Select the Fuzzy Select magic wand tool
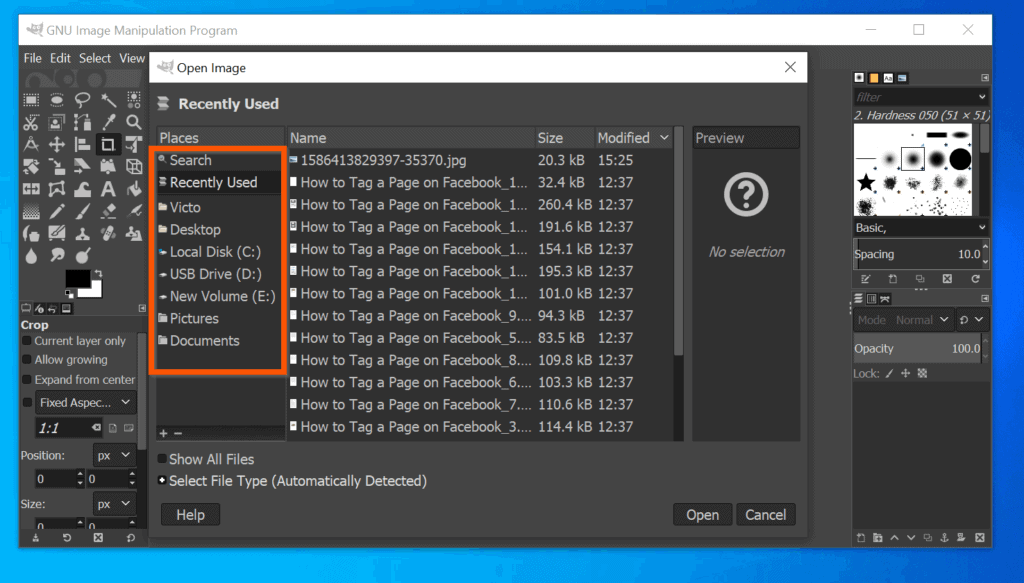 click(108, 100)
